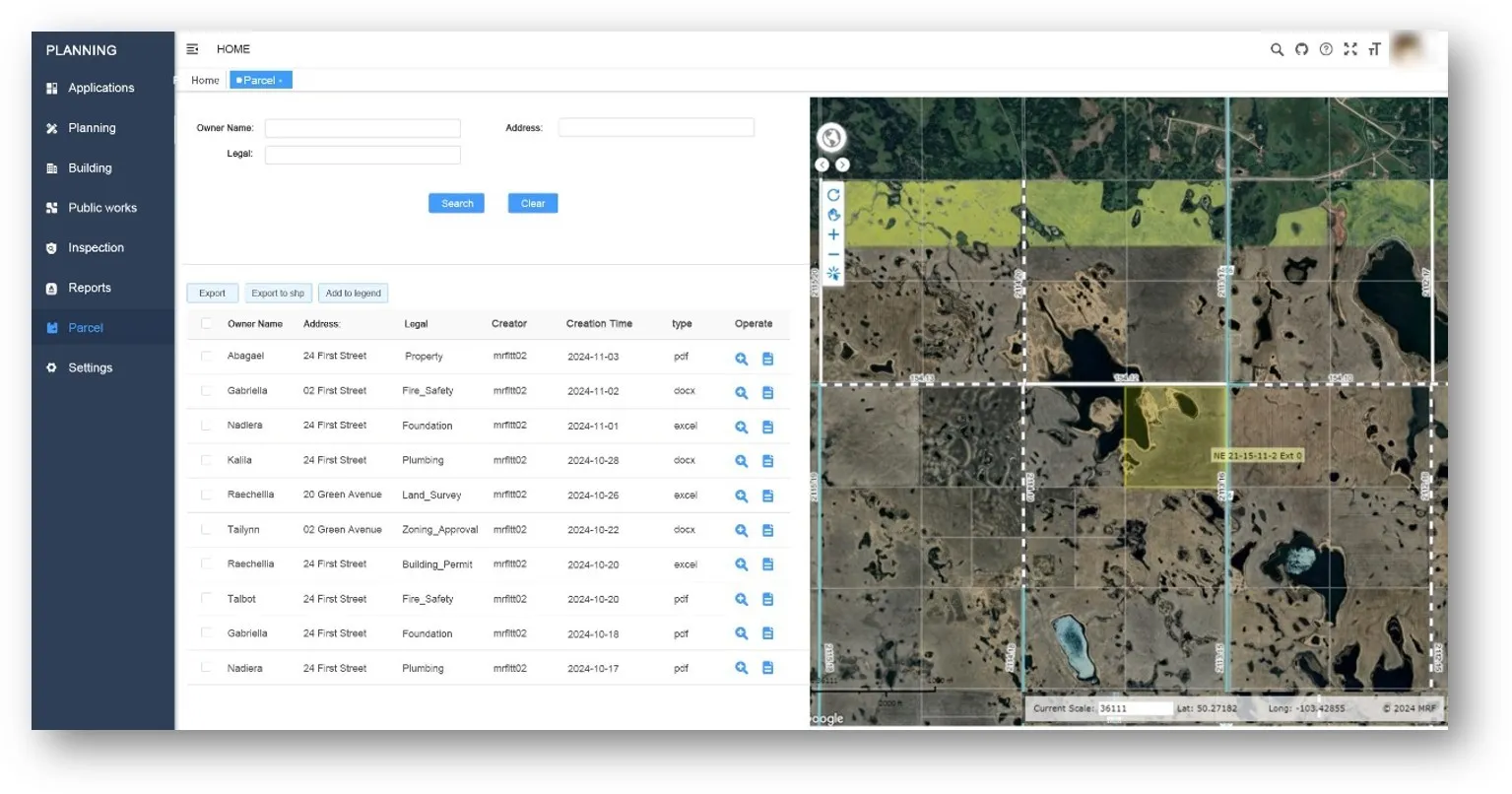1512x794 pixels.
Task: Tick the checkbox for Talbot's row
Action: [206, 598]
